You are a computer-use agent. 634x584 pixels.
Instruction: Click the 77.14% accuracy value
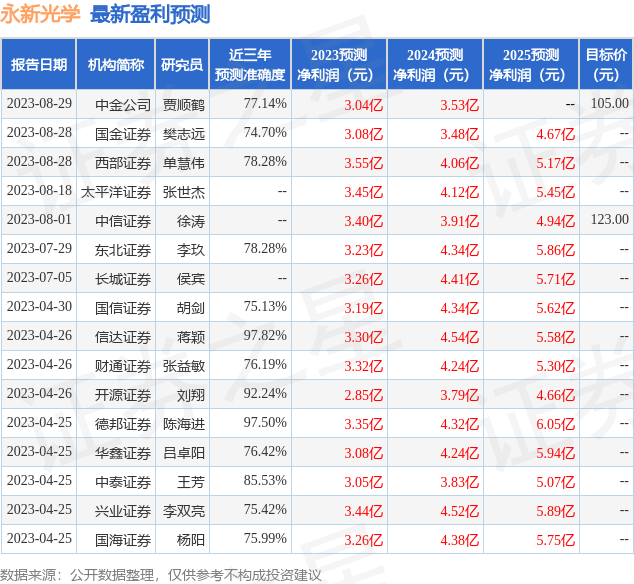coord(265,104)
